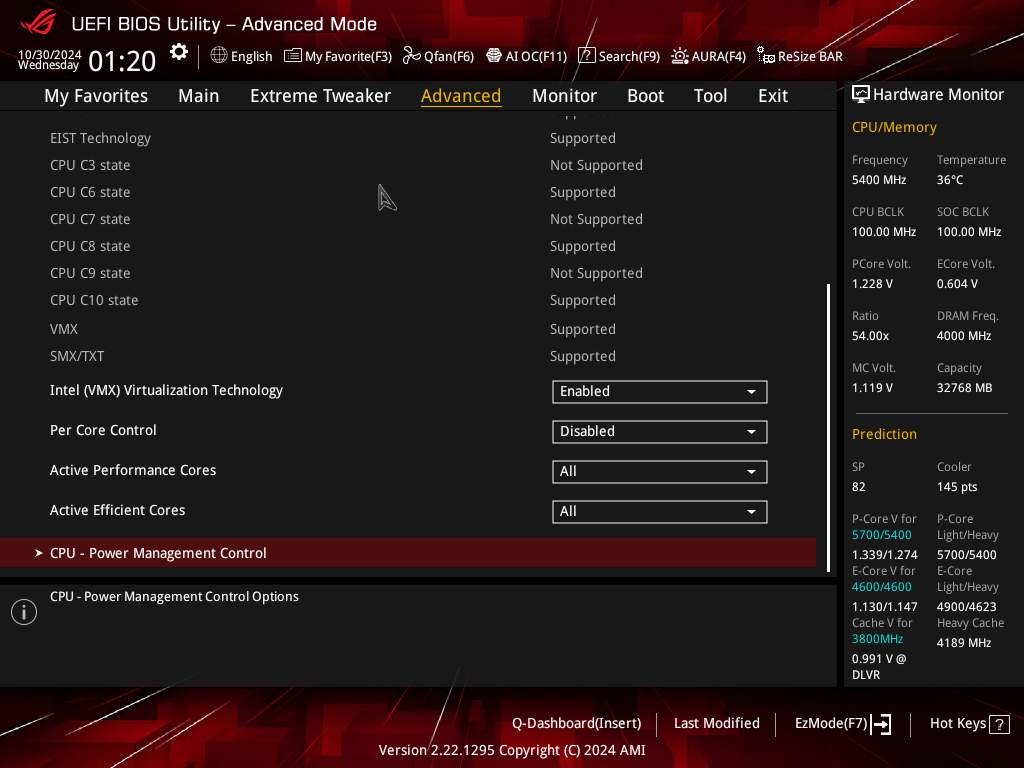This screenshot has width=1024, height=768.
Task: Switch to the Monitor tab
Action: pos(564,96)
